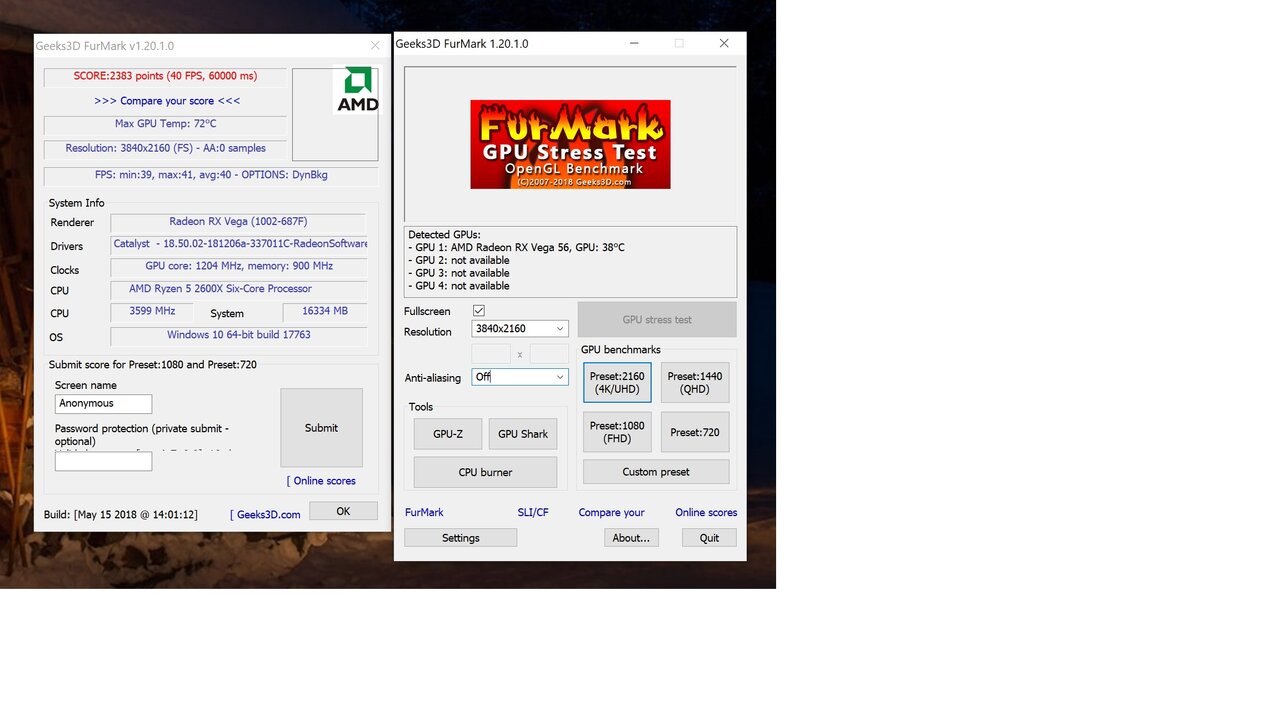
Task: Open the Custom preset button
Action: (x=656, y=472)
